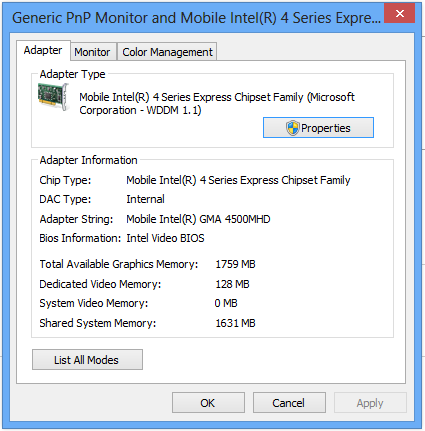Click the greyed Apply button
The width and height of the screenshot is (425, 431).
click(370, 403)
